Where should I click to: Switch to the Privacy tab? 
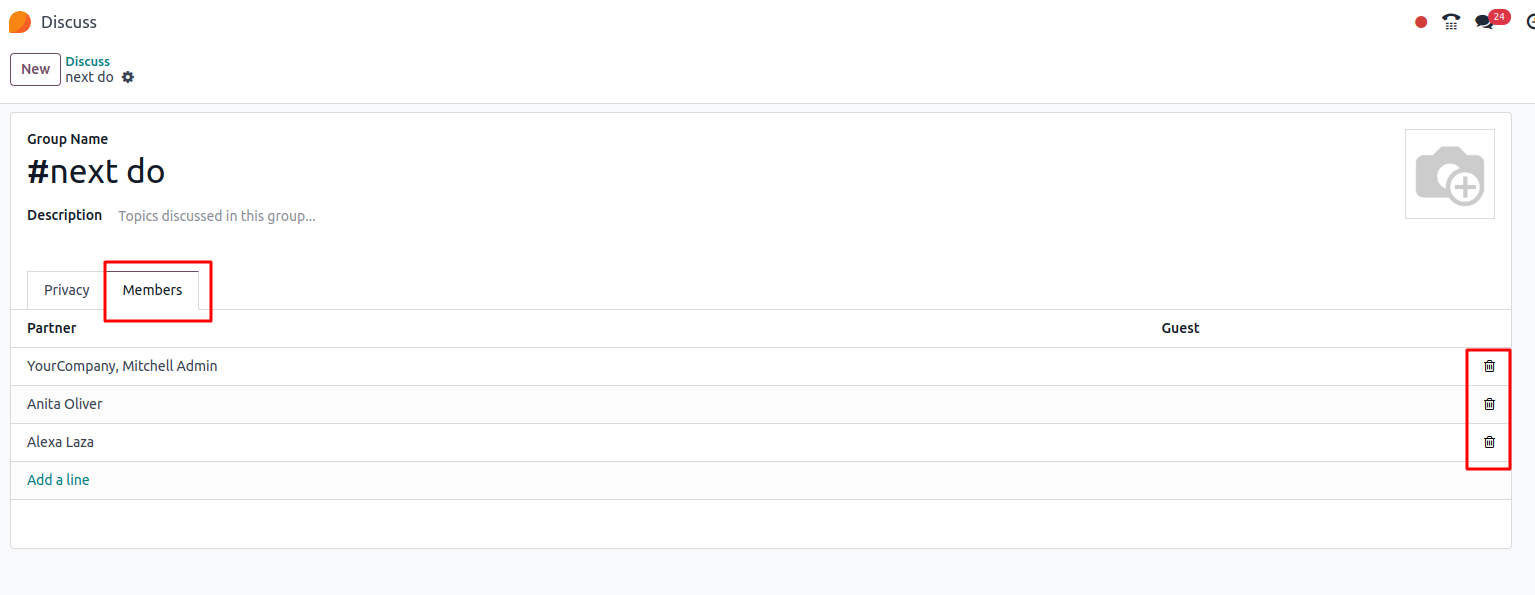67,290
